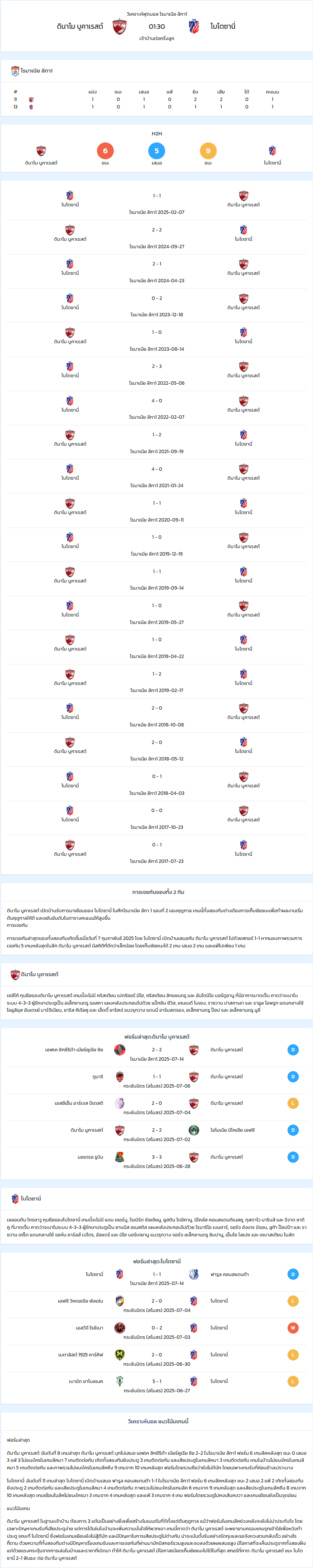Click the Dinamo Bucharest crest in the header
Image resolution: width=313 pixels, height=1568 pixels.
point(119,27)
